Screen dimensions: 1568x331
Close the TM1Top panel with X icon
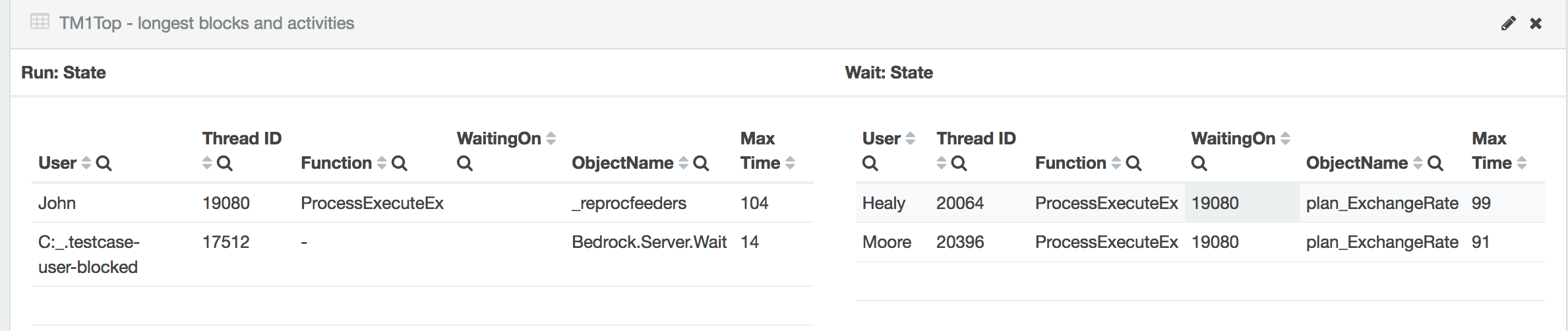pyautogui.click(x=1536, y=24)
